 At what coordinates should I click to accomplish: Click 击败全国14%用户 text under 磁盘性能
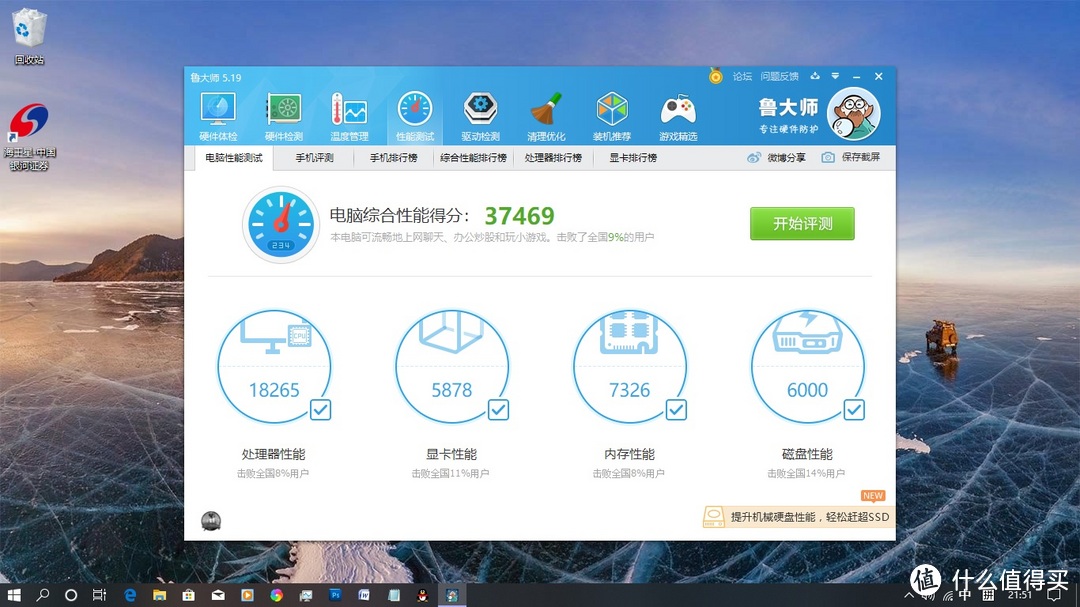[x=806, y=473]
